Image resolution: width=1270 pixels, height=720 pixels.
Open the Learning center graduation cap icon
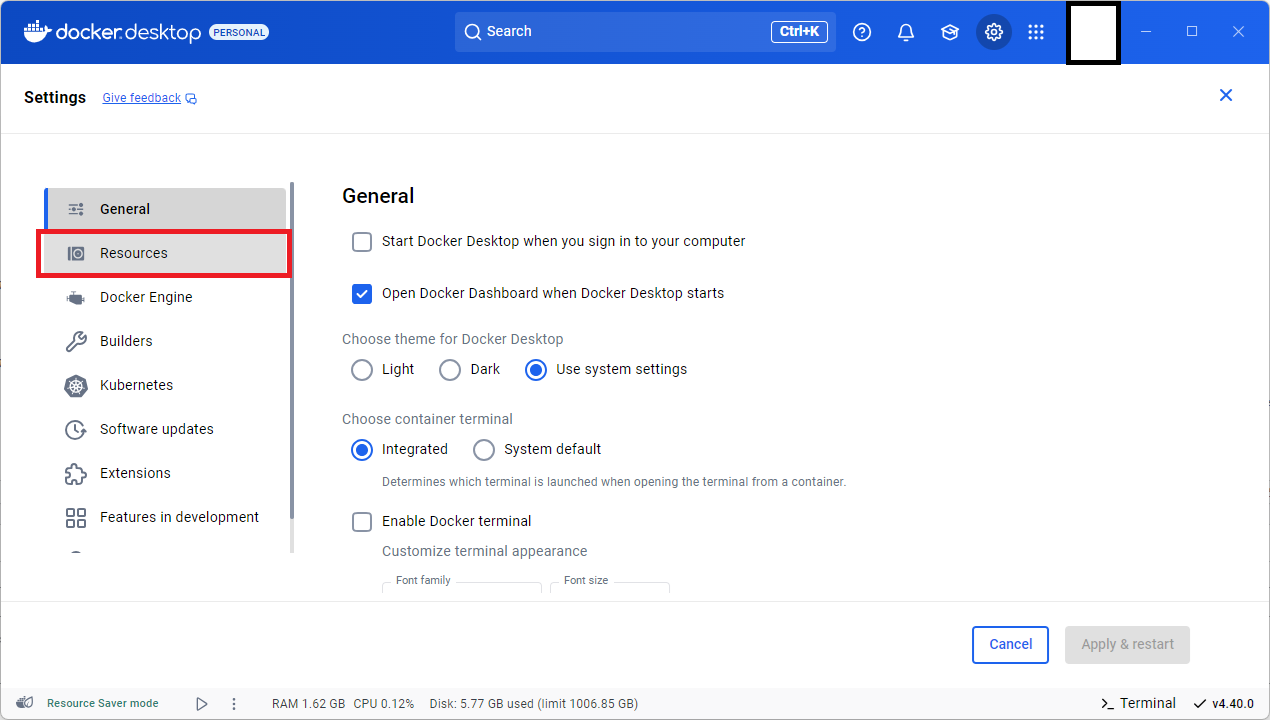[x=950, y=32]
